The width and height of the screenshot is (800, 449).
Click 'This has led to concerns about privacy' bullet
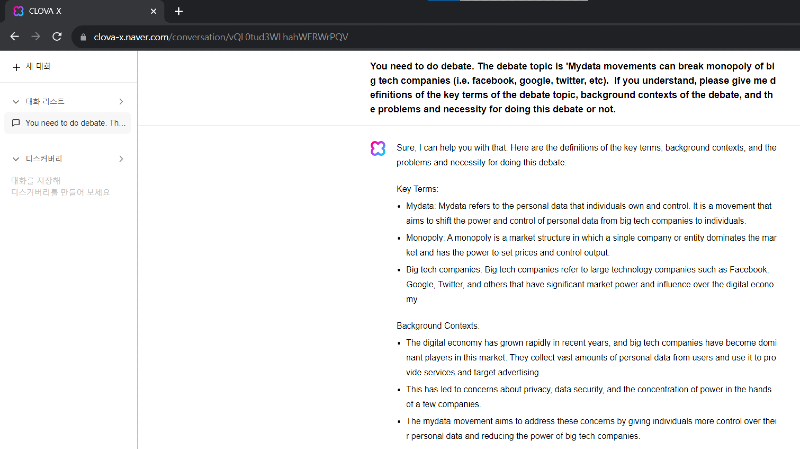tap(589, 396)
